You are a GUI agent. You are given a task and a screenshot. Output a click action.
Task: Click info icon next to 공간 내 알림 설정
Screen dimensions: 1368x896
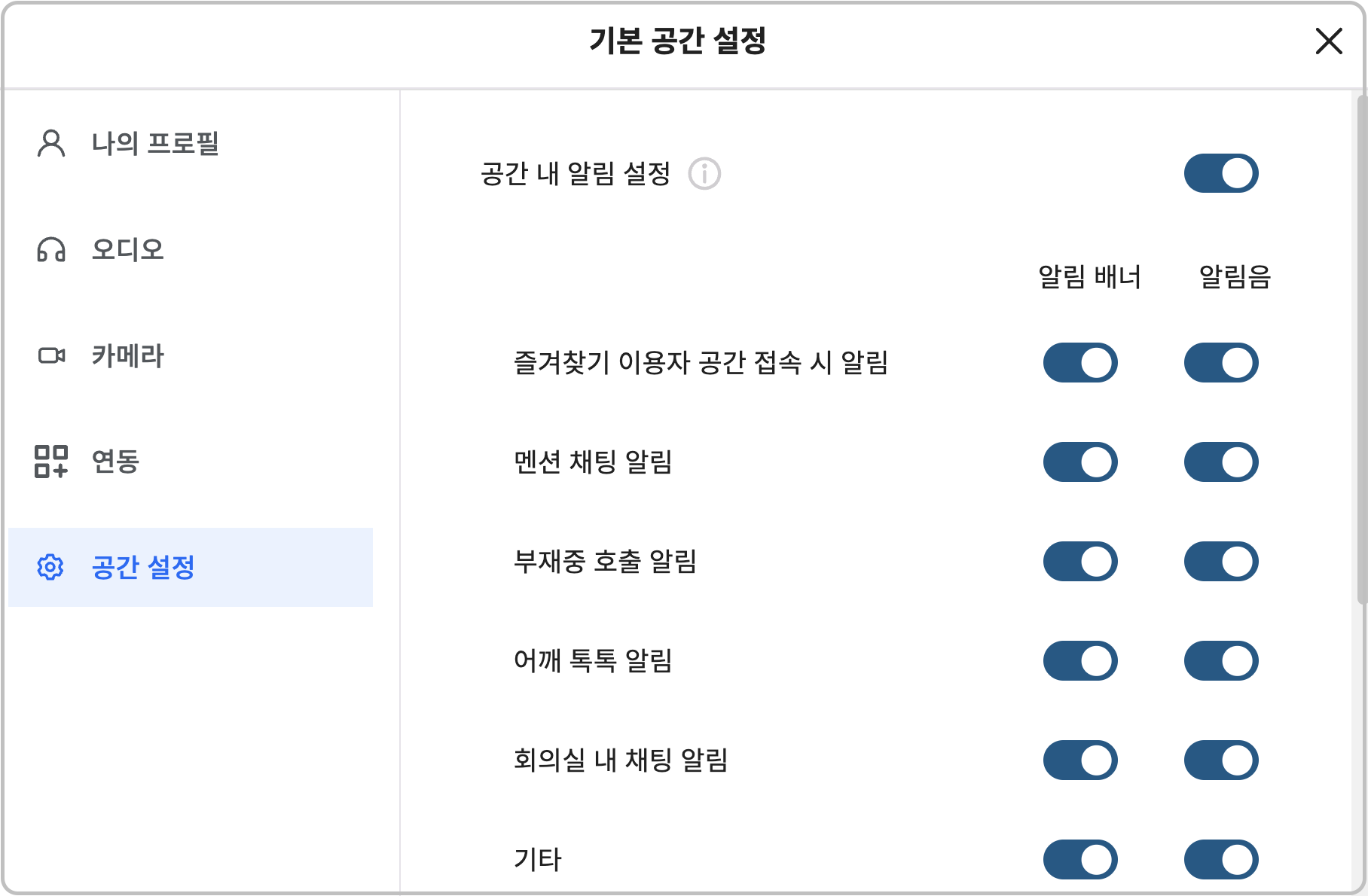[x=704, y=174]
